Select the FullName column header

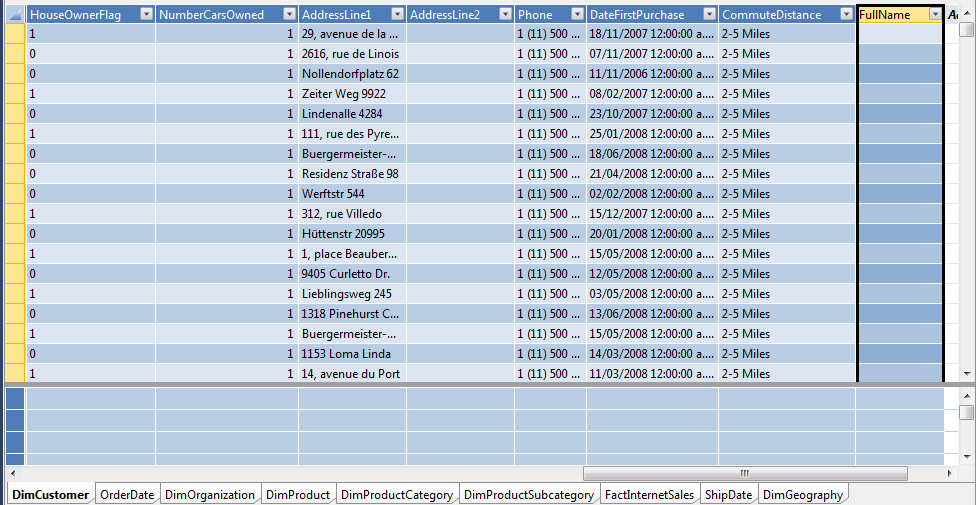890,15
